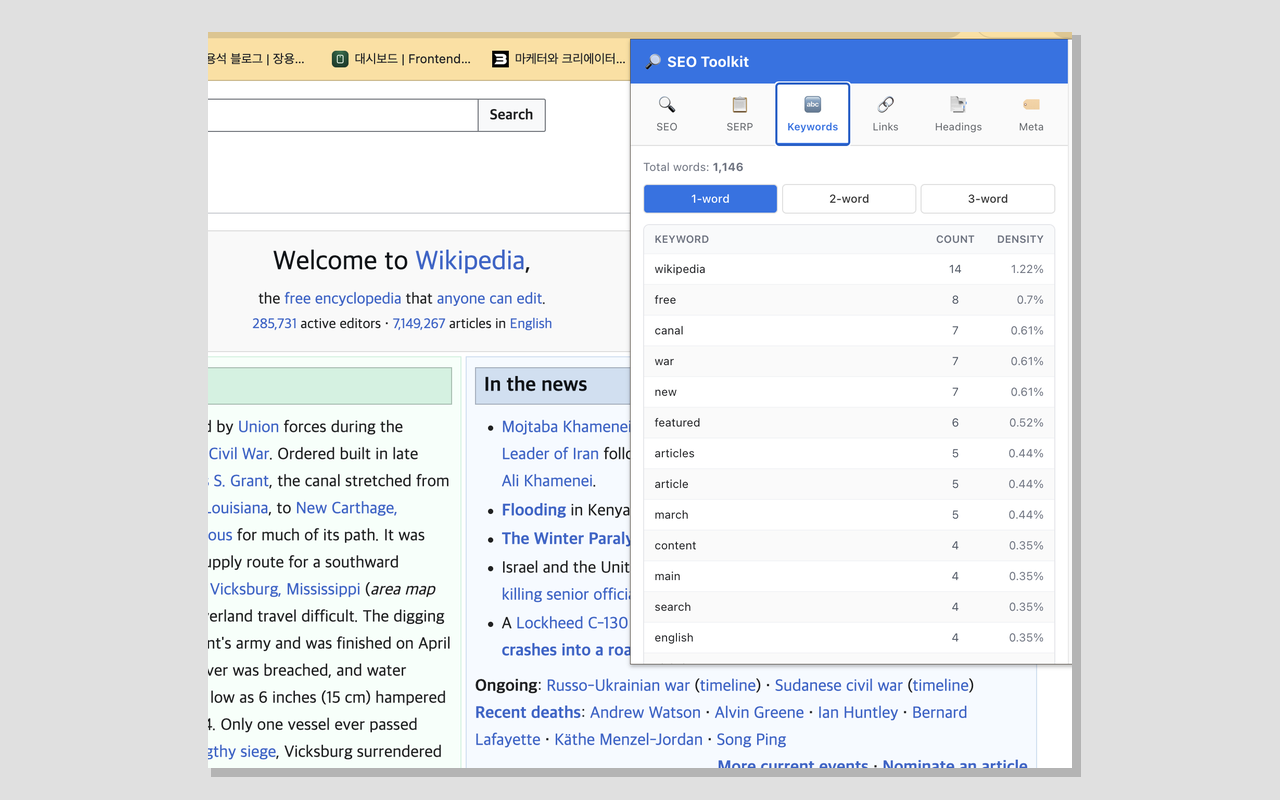The image size is (1280, 800).
Task: Select the 'featured' keyword row
Action: [x=849, y=423]
